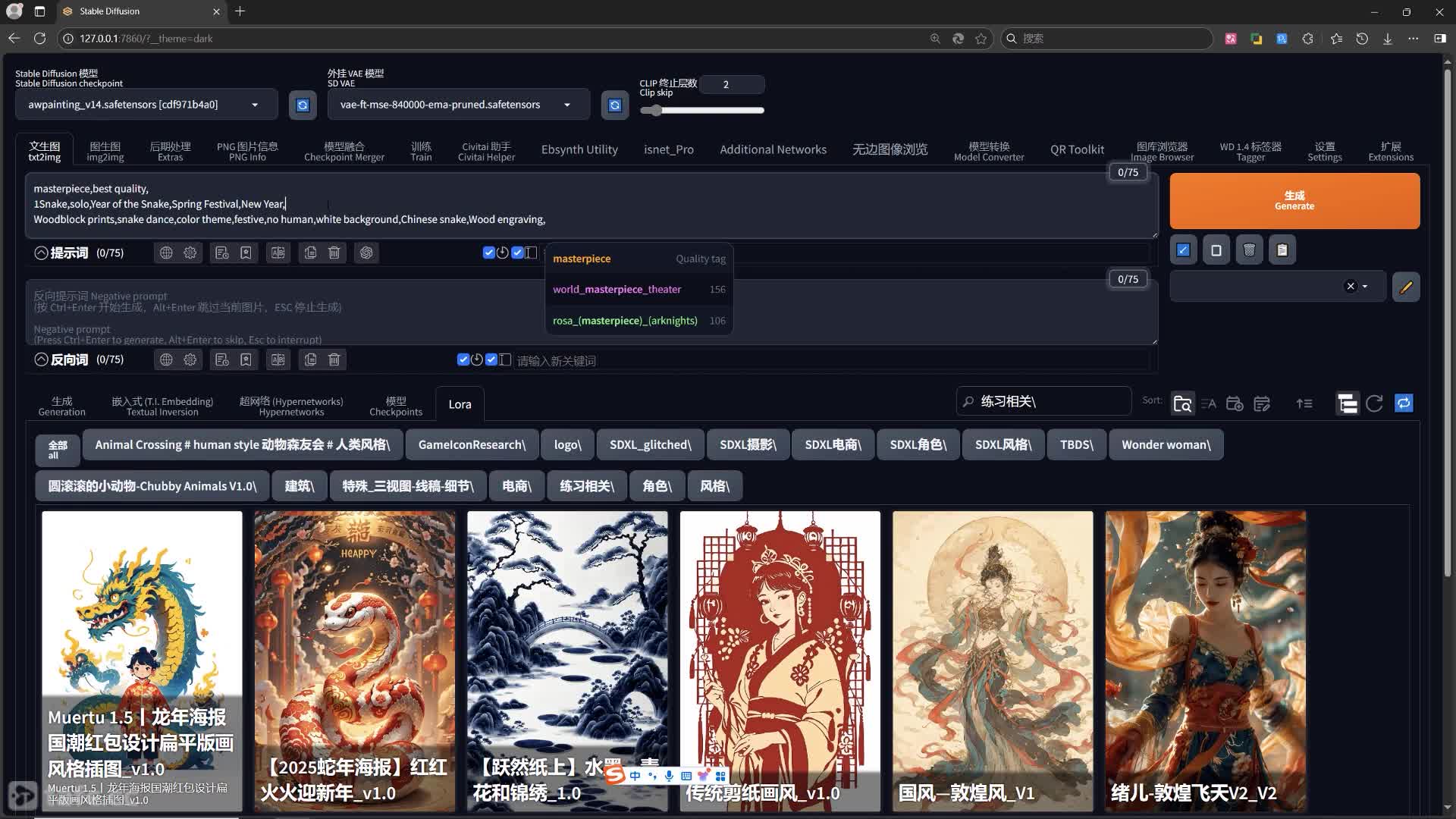Screen dimensions: 1456x819
Task: Click the trash can button under Generate
Action: [x=1250, y=250]
